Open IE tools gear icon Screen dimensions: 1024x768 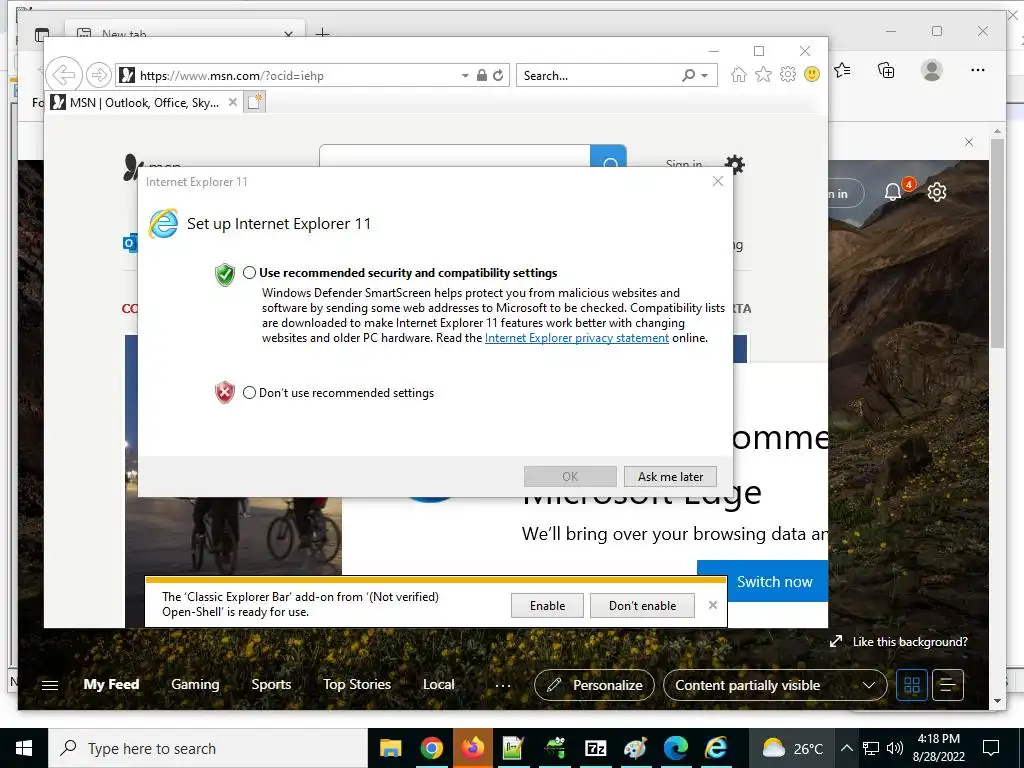pos(788,74)
